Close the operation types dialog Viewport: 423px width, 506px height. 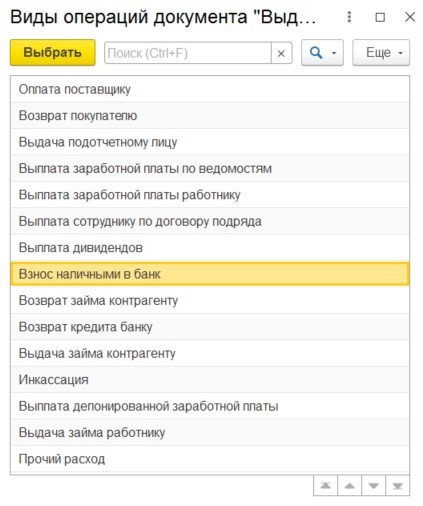[410, 17]
